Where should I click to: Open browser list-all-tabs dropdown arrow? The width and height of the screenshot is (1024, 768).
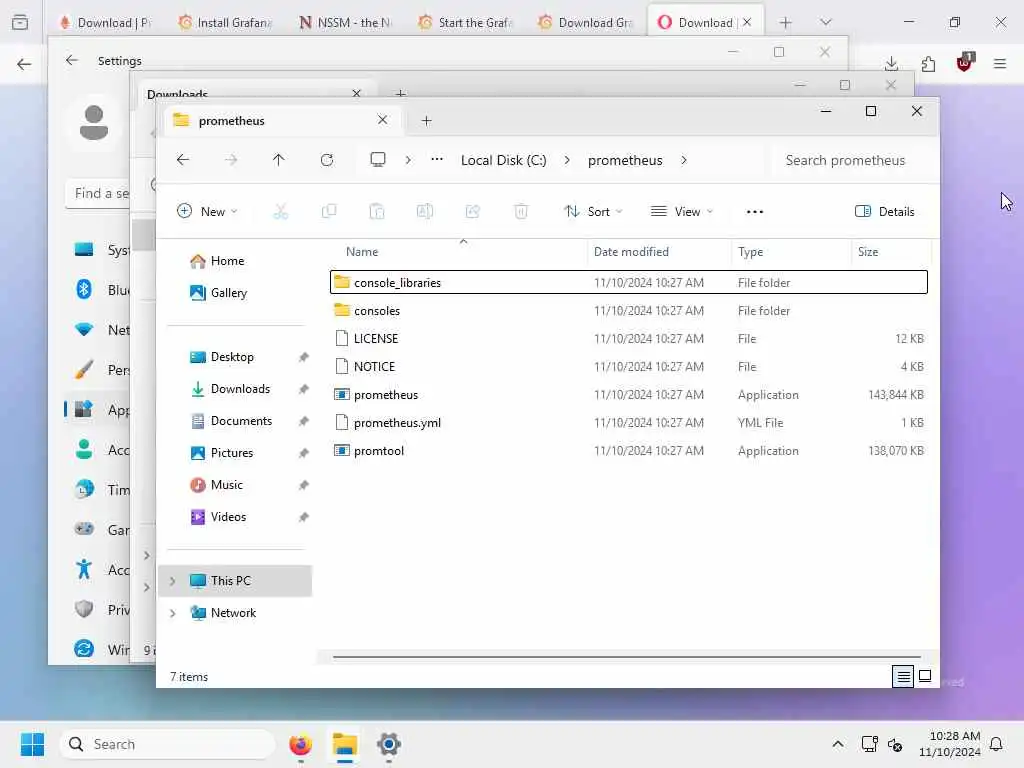click(x=826, y=22)
